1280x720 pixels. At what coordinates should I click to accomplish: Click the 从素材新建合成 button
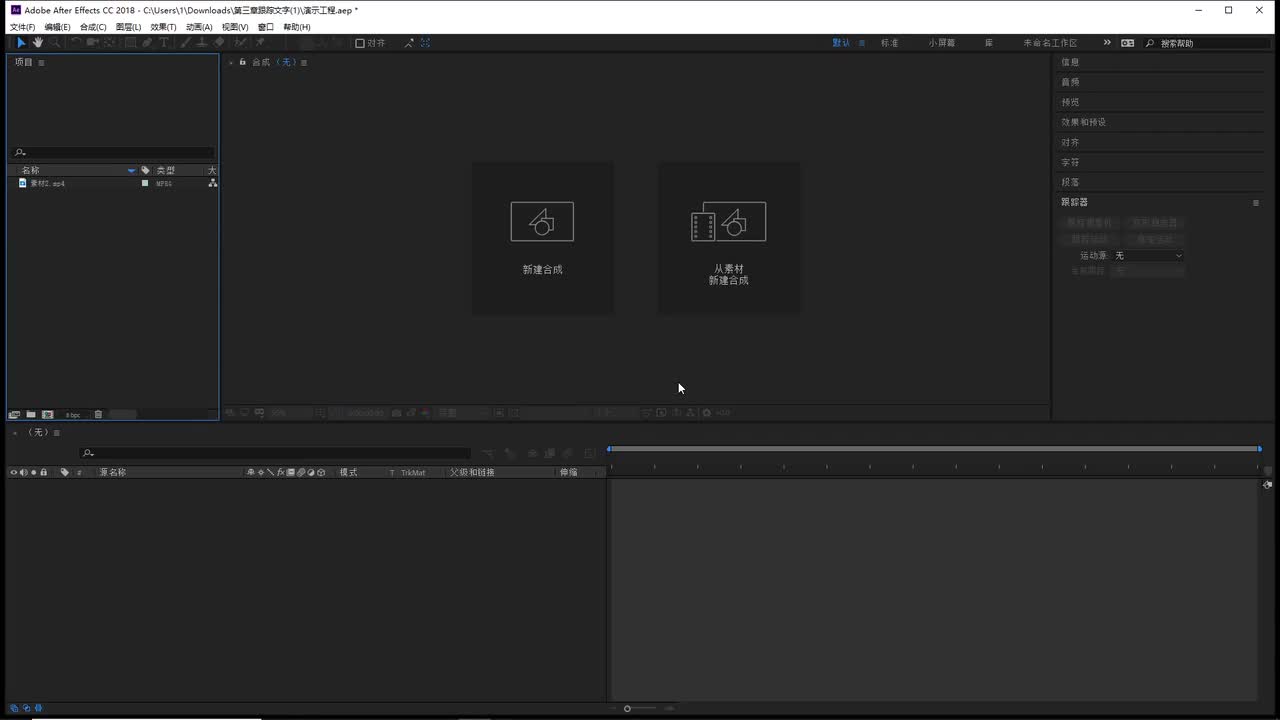click(x=728, y=238)
